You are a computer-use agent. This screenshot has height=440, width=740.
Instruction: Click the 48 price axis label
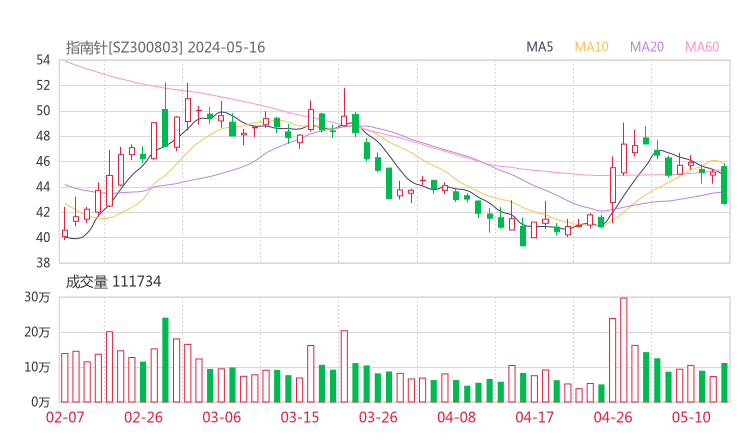pyautogui.click(x=42, y=136)
